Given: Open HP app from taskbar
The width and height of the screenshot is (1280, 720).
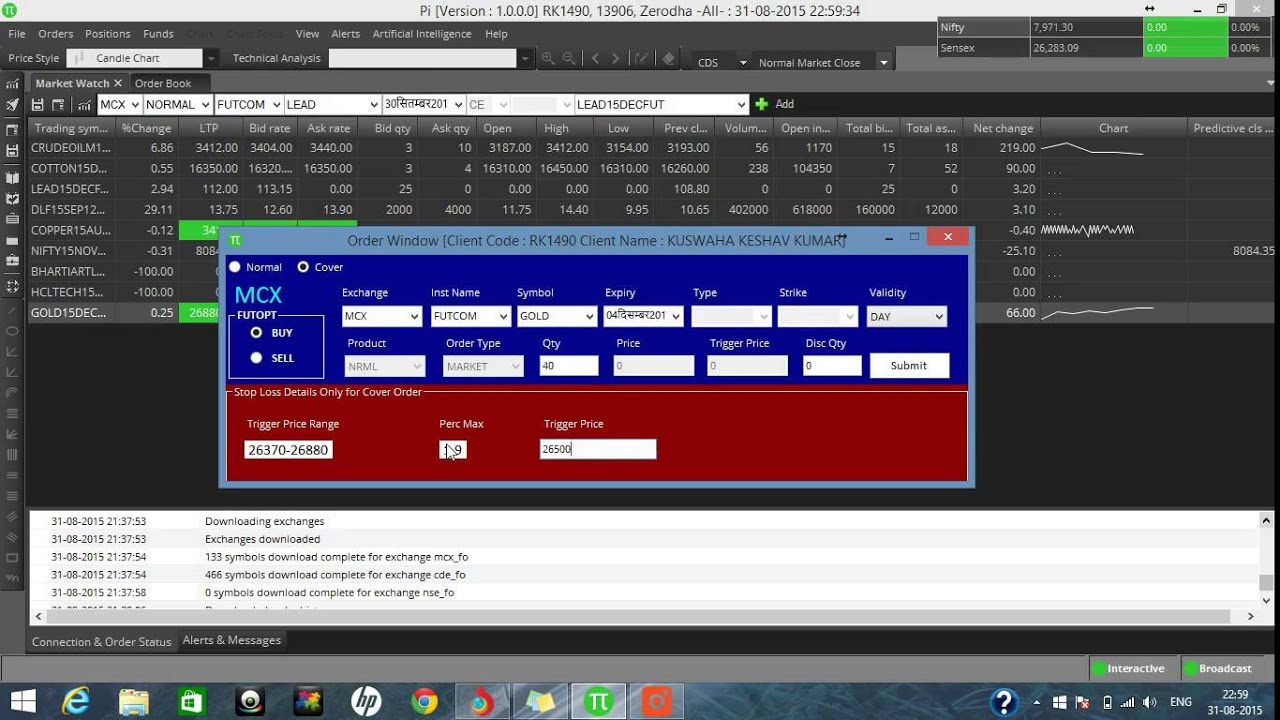Looking at the screenshot, I should coord(366,702).
